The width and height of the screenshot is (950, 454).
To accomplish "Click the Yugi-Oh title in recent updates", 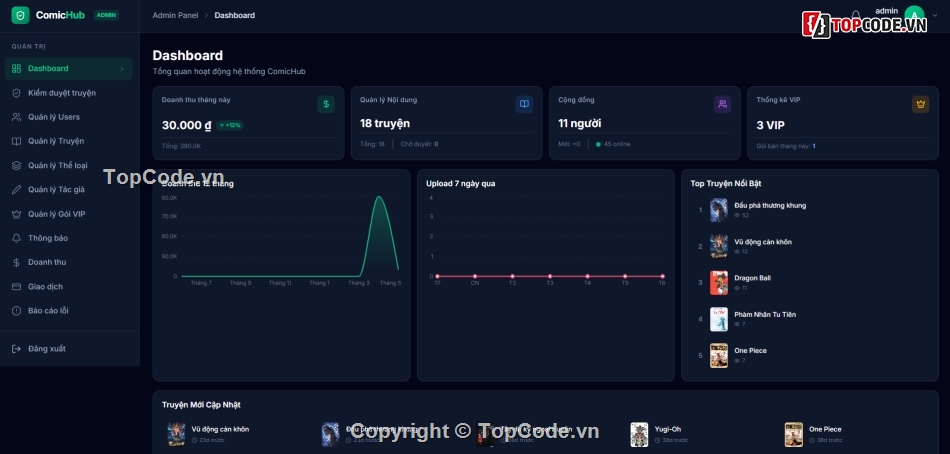I will 668,429.
